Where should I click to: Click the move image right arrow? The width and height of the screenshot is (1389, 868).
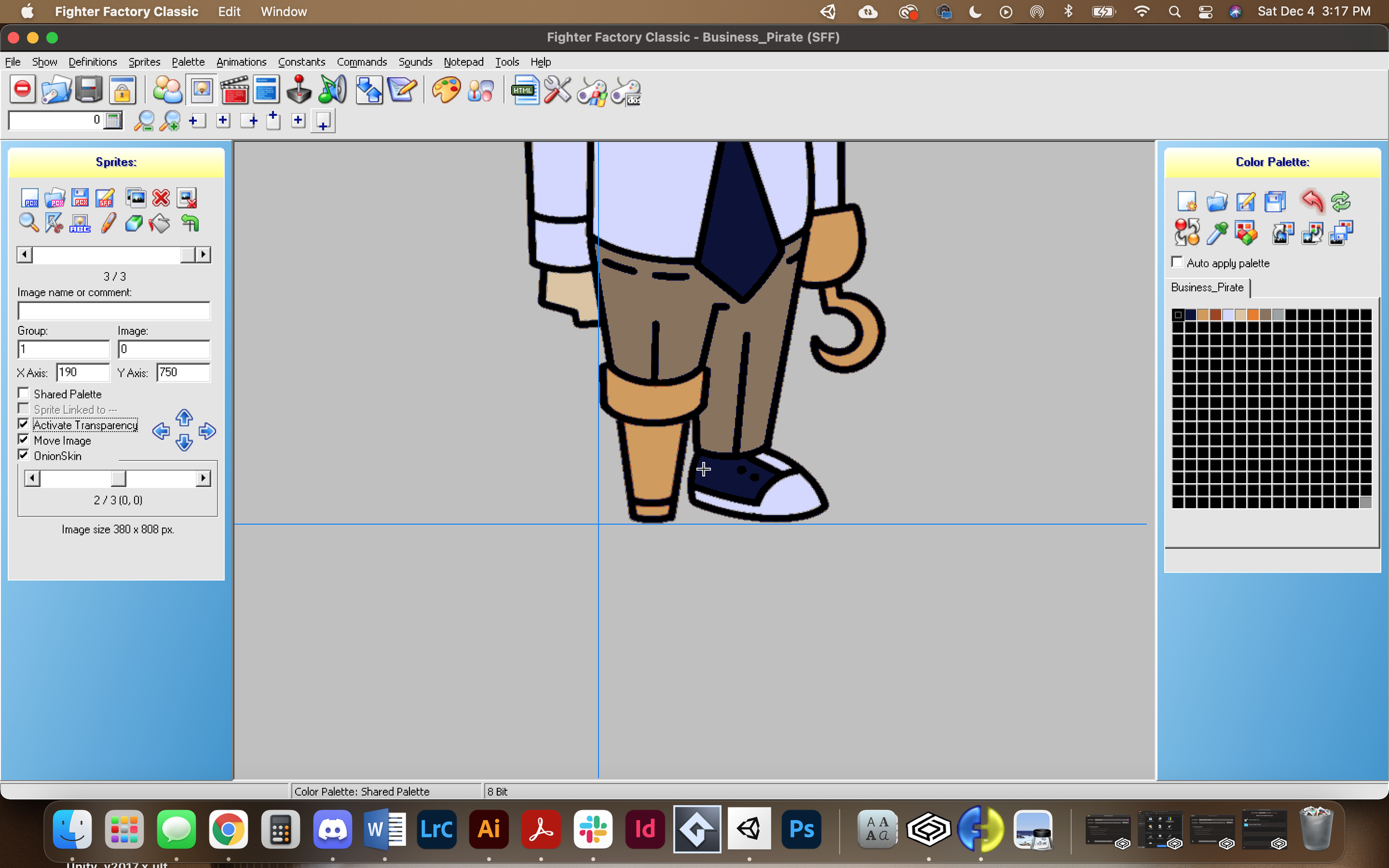click(207, 431)
